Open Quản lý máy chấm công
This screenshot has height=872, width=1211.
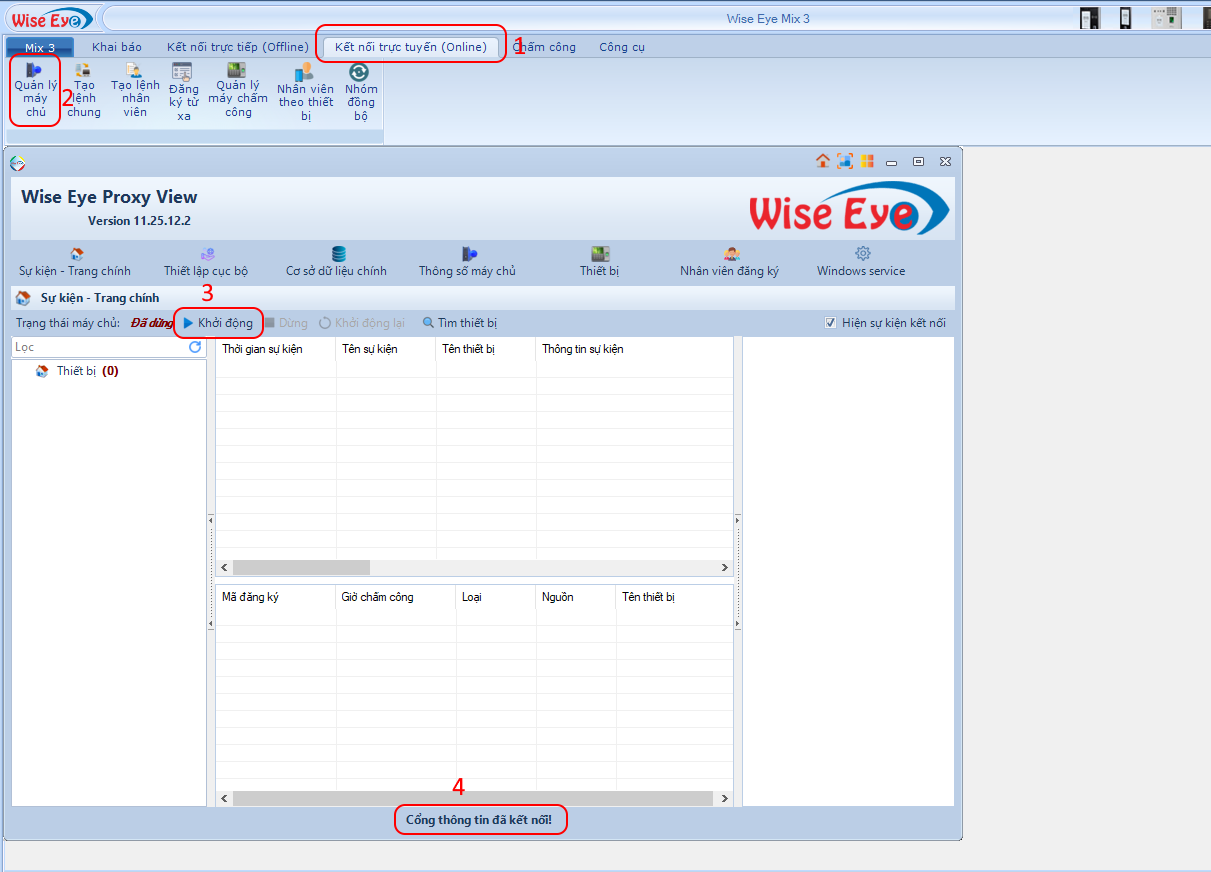237,88
